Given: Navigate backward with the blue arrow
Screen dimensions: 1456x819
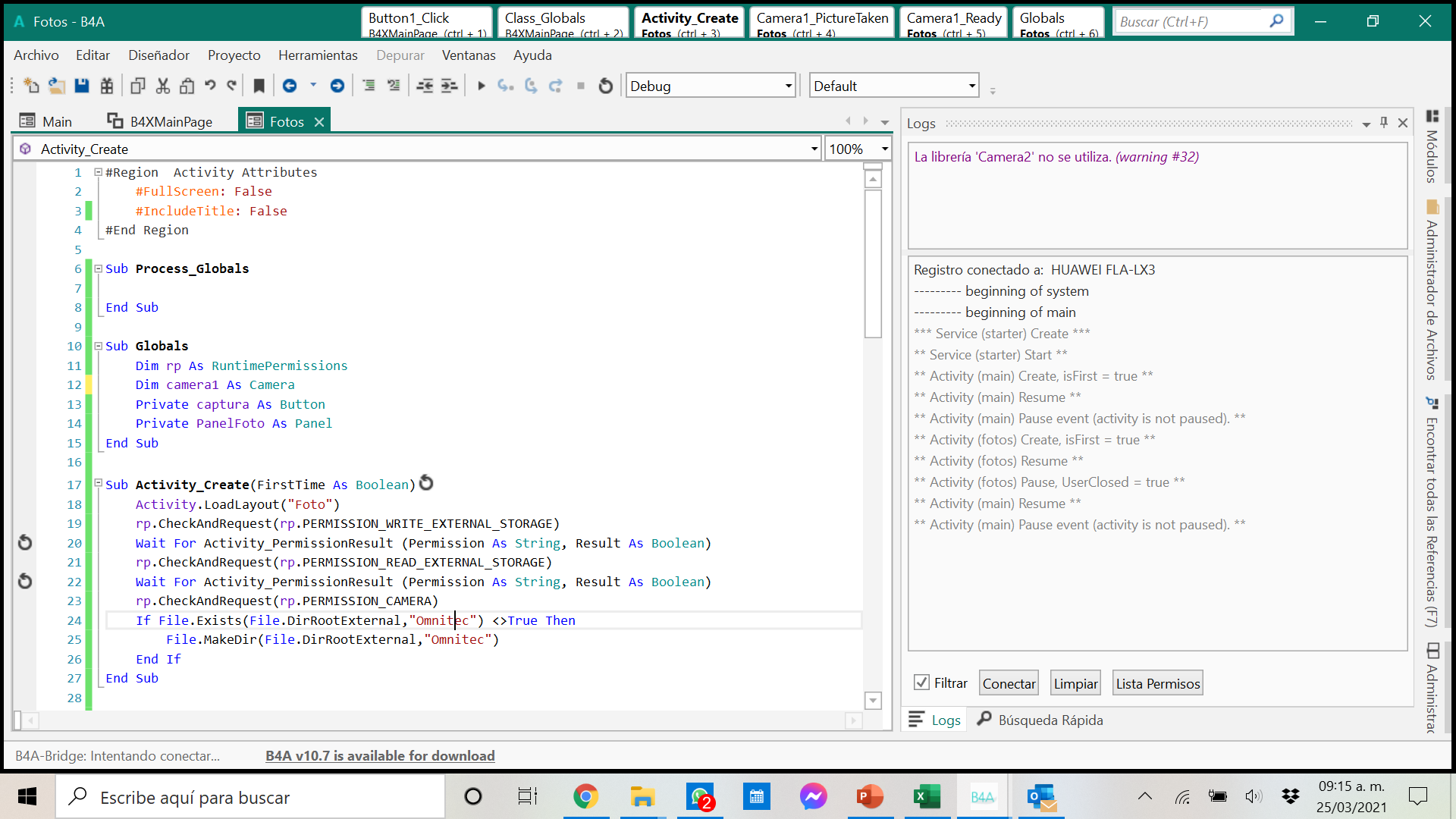Looking at the screenshot, I should 290,86.
